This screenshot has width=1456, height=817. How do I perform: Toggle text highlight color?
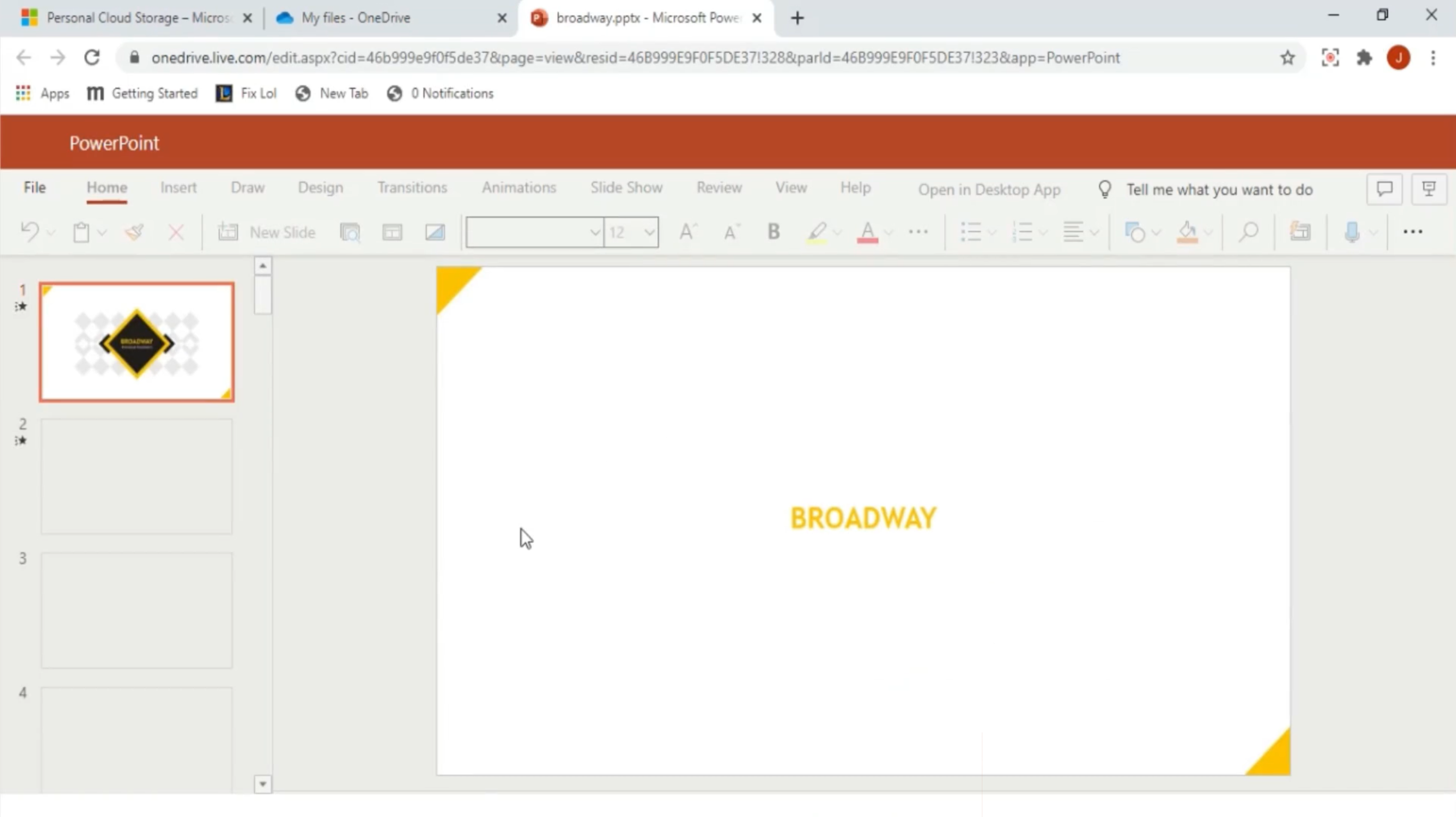click(x=816, y=232)
